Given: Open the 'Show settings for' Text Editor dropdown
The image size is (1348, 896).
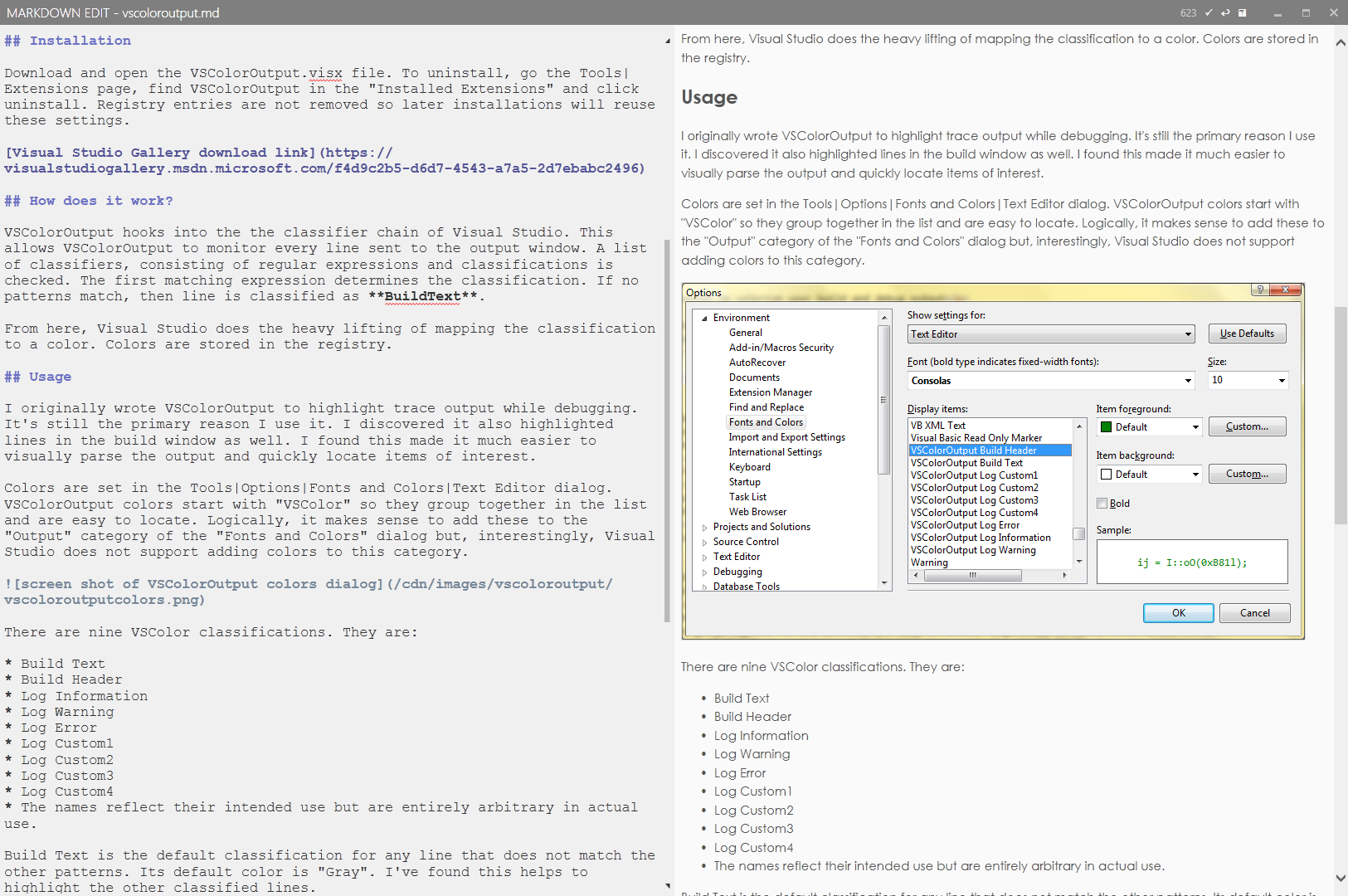Looking at the screenshot, I should [1051, 334].
